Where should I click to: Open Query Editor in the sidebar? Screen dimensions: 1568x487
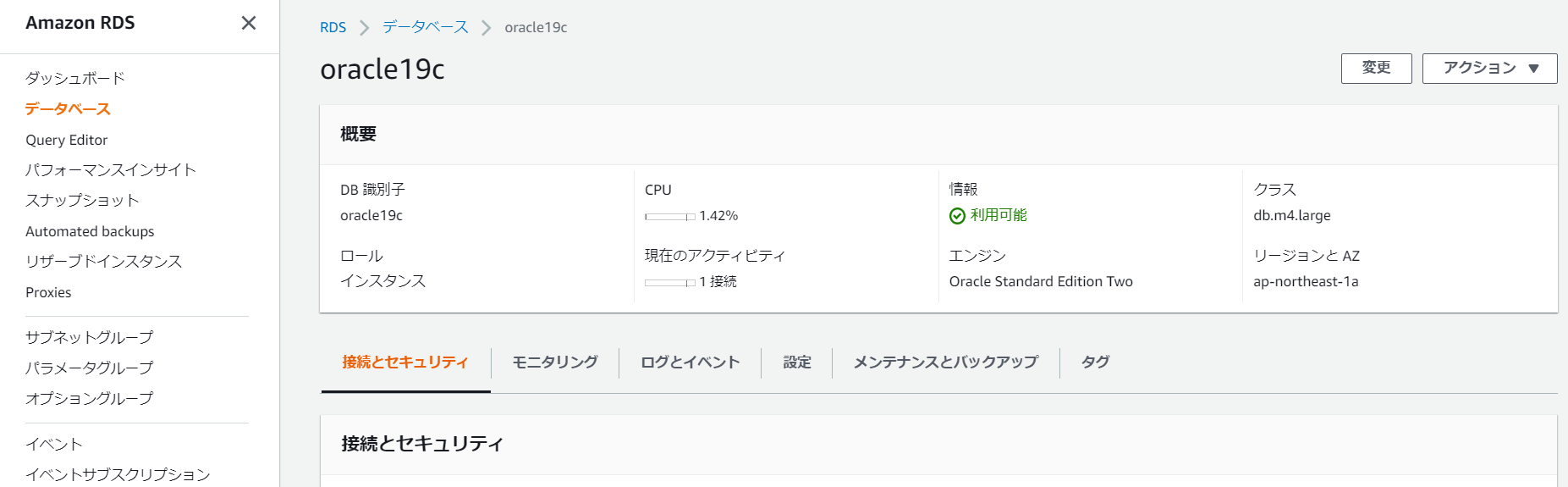(67, 140)
